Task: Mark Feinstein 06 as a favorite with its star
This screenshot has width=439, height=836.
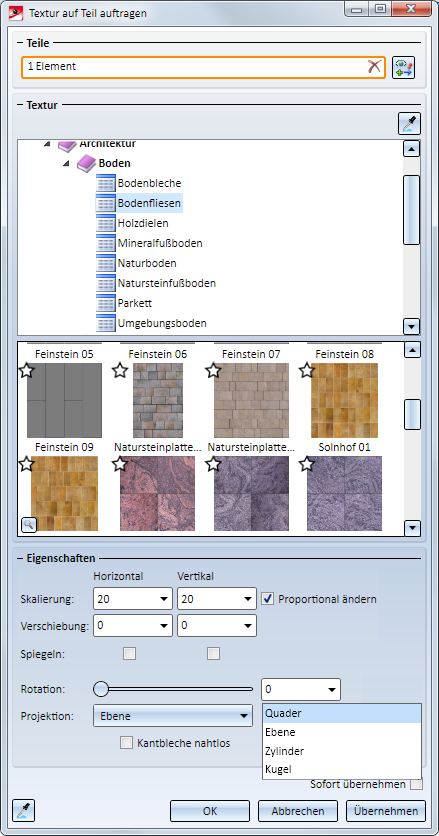Action: [x=120, y=371]
